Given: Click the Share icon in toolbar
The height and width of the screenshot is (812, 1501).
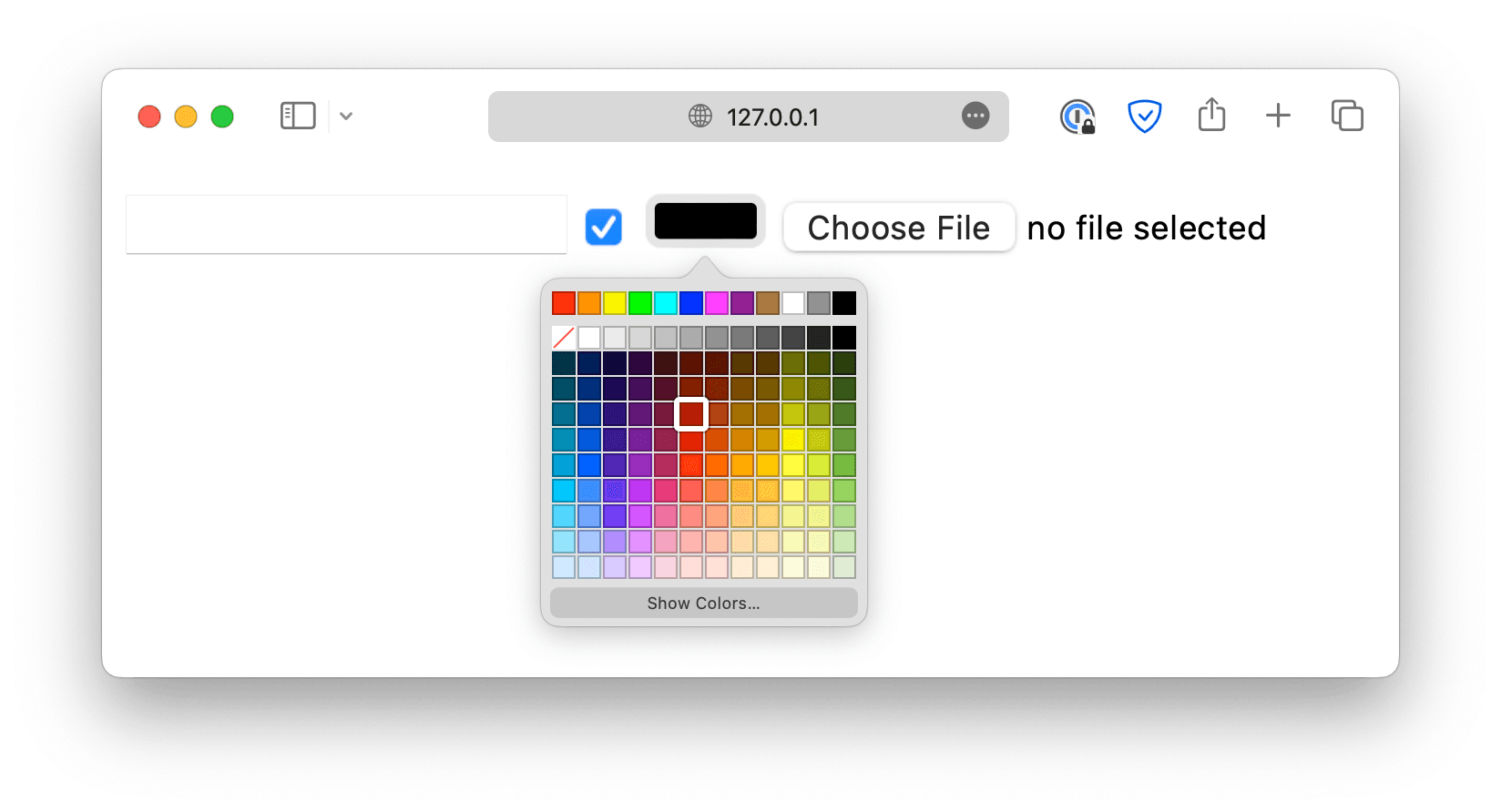Looking at the screenshot, I should point(1211,116).
